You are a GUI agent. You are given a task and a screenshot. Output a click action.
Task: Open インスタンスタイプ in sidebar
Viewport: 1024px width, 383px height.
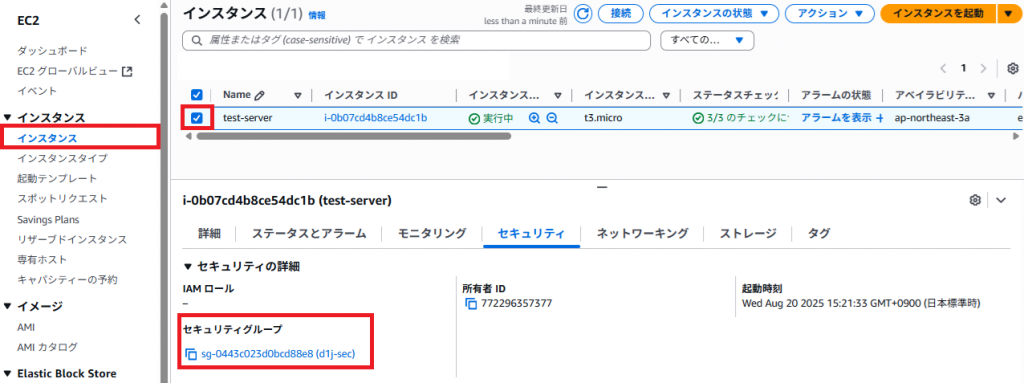coord(63,158)
